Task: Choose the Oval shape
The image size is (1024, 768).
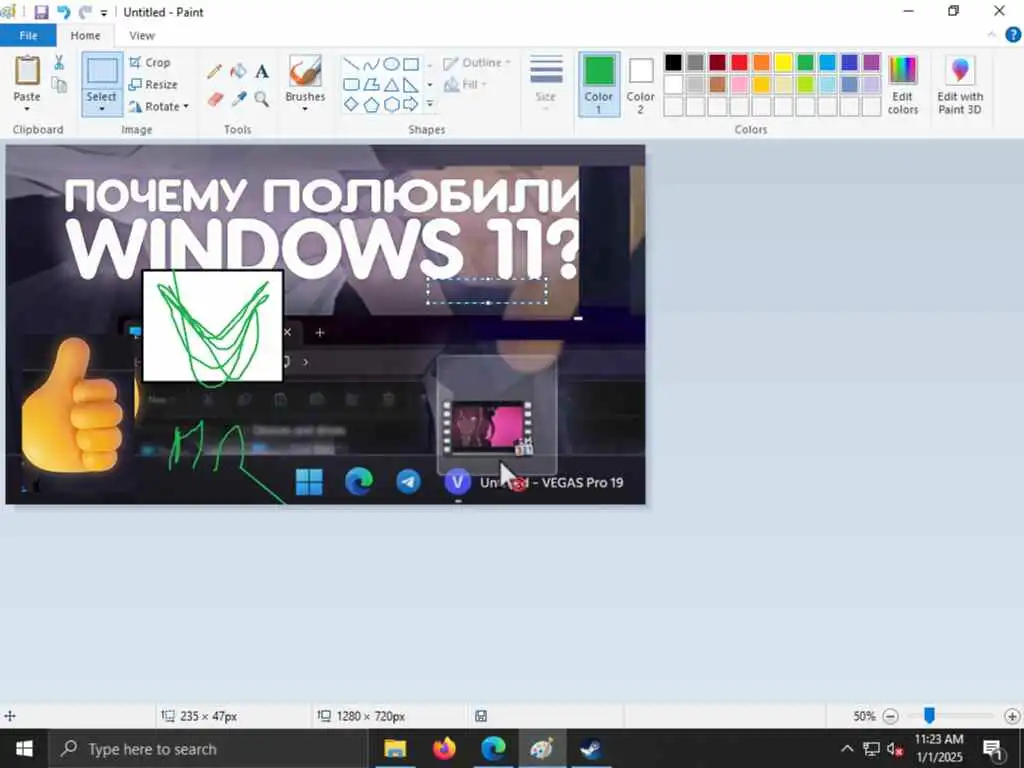Action: point(391,64)
